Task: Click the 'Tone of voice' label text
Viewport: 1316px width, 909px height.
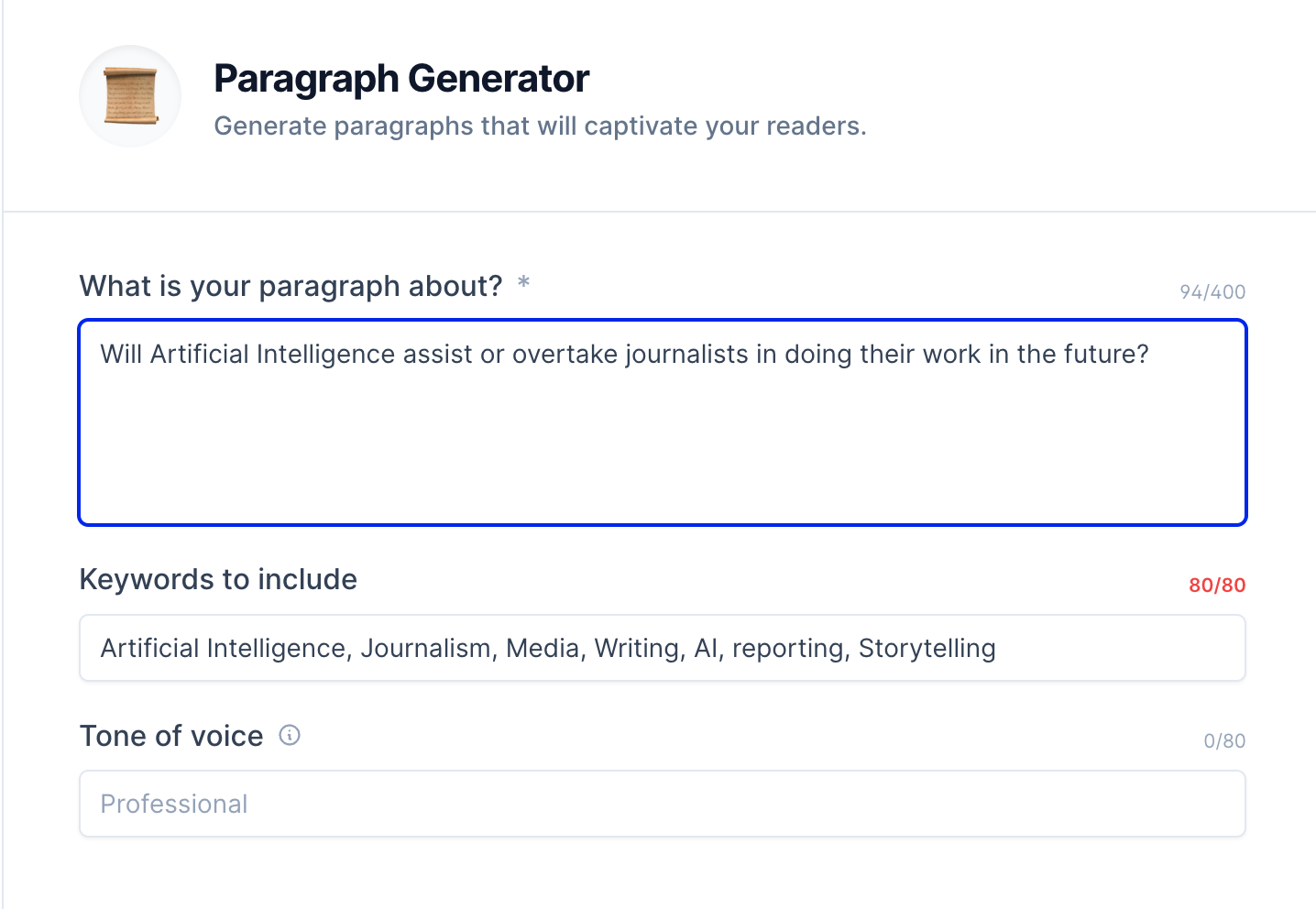Action: 171,736
